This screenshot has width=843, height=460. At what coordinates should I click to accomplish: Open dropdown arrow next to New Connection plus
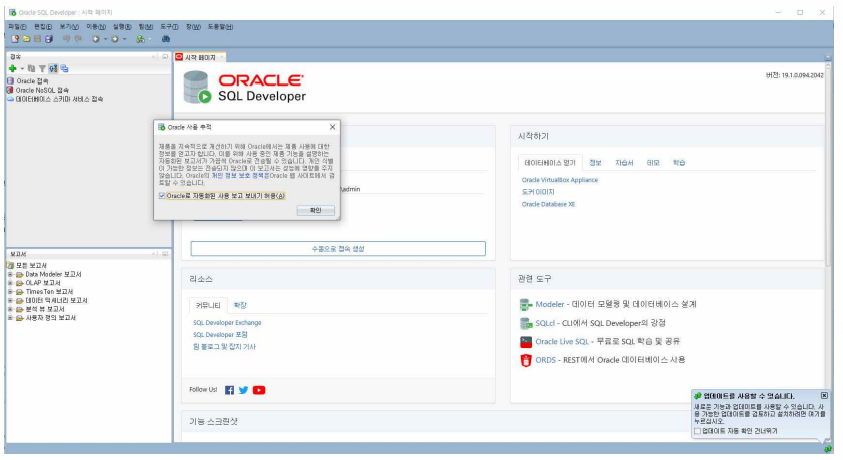coord(22,69)
